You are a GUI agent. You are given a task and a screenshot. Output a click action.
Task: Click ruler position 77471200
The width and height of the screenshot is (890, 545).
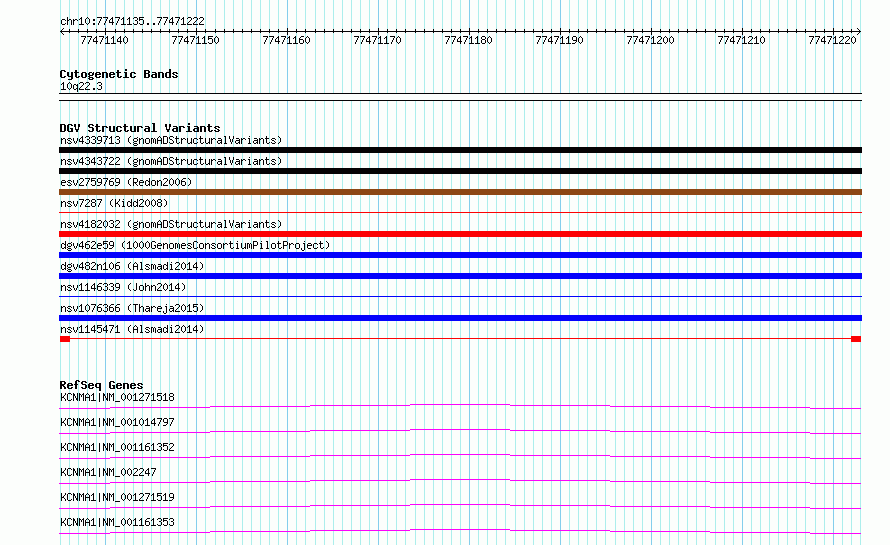click(x=650, y=40)
